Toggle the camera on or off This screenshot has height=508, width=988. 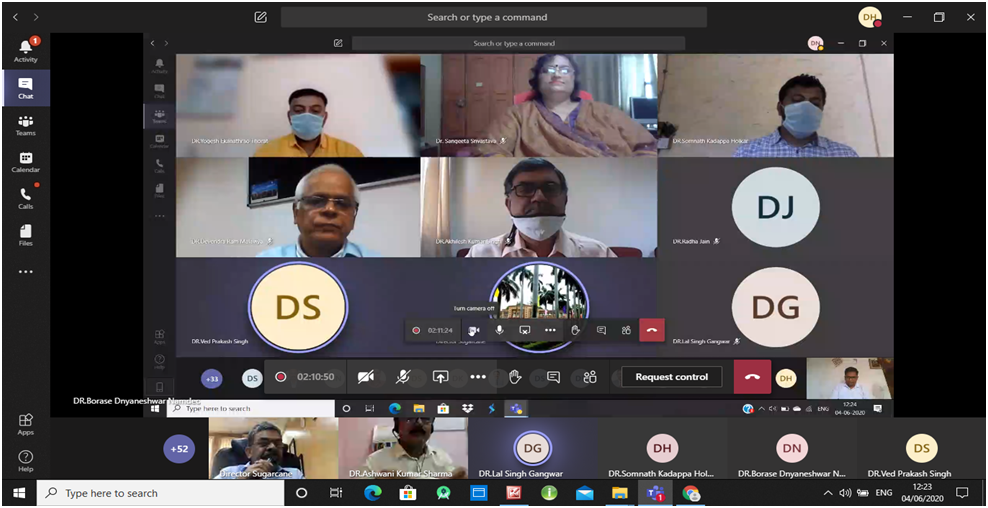[366, 377]
